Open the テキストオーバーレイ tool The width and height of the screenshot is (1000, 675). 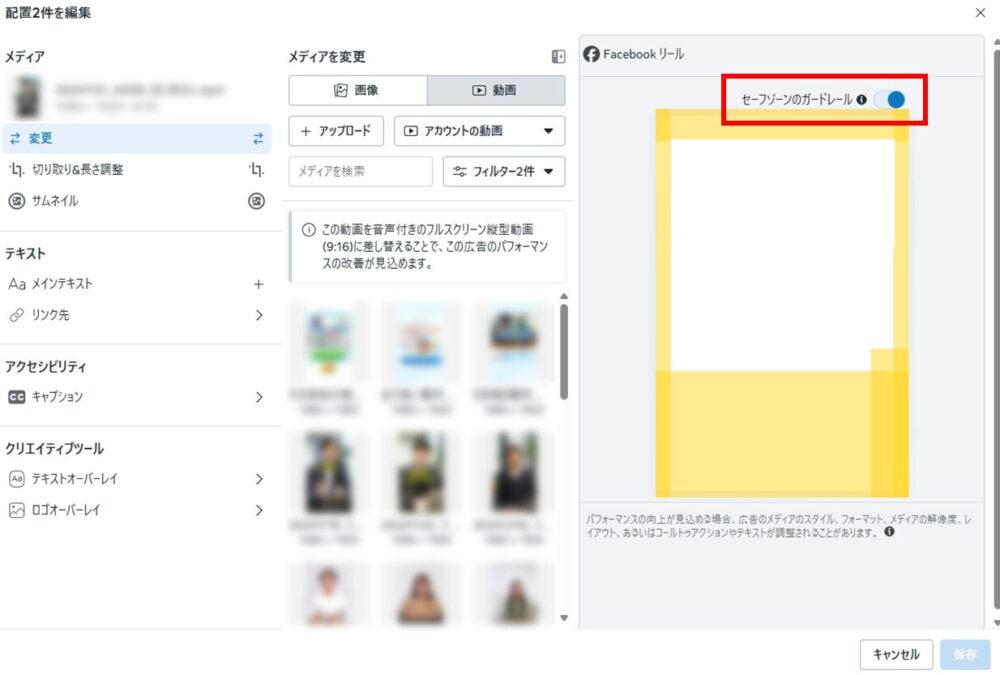click(258, 479)
